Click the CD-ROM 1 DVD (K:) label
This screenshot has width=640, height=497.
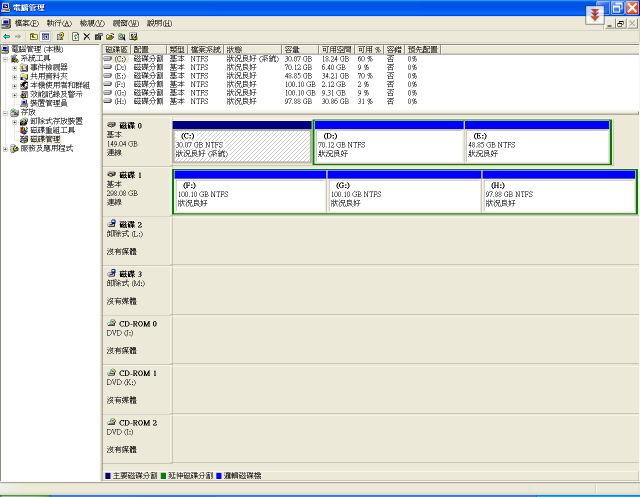click(x=121, y=382)
